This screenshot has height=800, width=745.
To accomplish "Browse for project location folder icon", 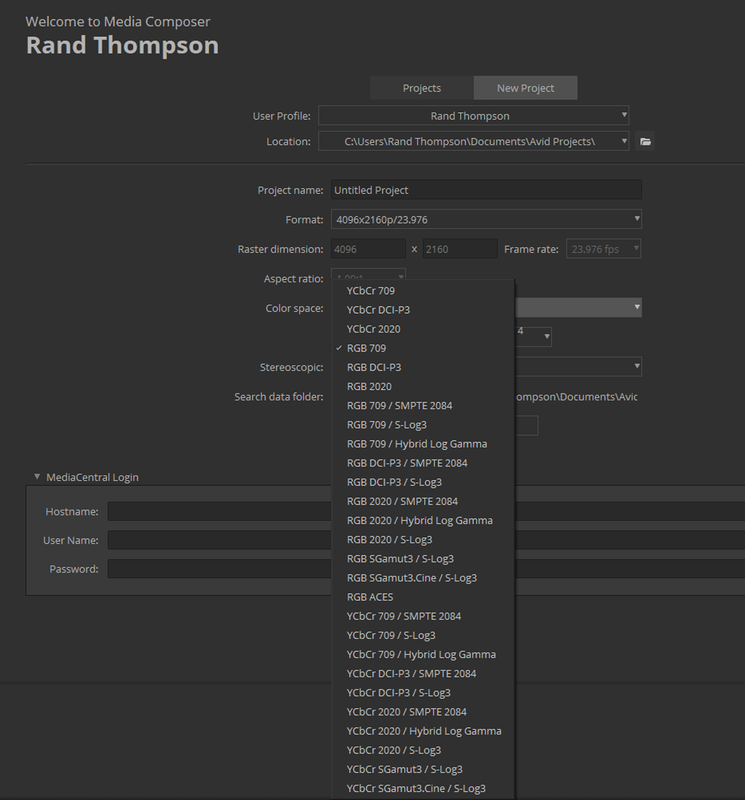I will [645, 141].
